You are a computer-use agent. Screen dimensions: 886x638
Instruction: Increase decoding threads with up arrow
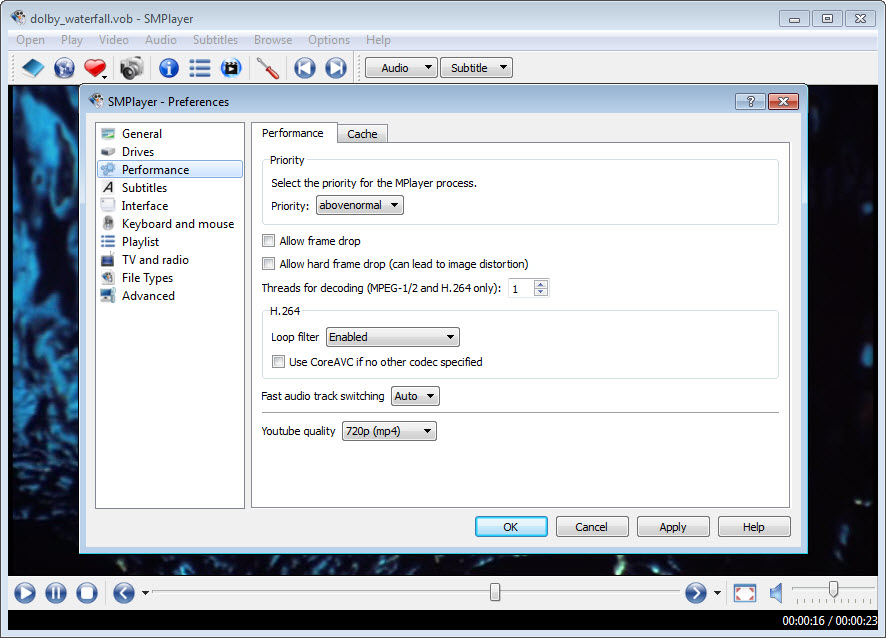[x=541, y=284]
